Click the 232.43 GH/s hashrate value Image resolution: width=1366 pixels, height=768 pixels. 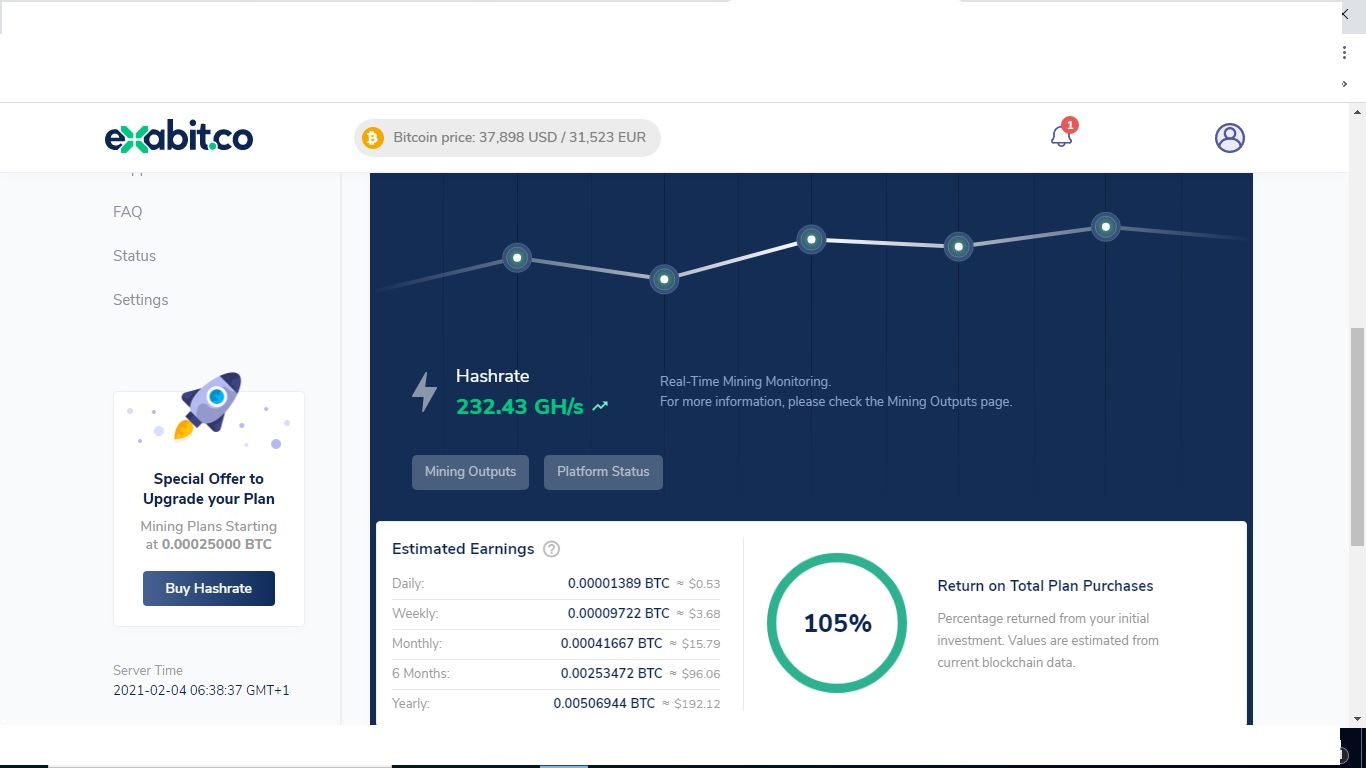click(520, 407)
